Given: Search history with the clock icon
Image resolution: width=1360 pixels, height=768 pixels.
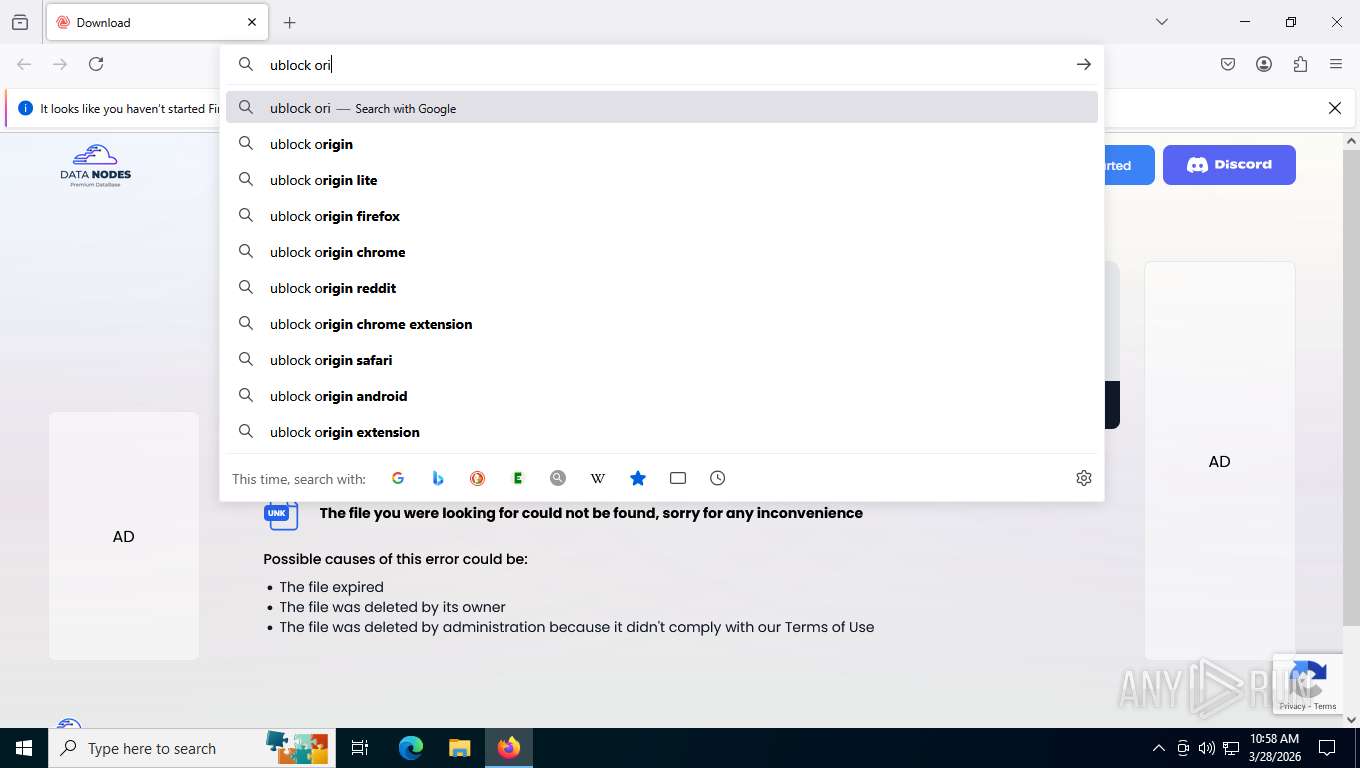Looking at the screenshot, I should 718,478.
